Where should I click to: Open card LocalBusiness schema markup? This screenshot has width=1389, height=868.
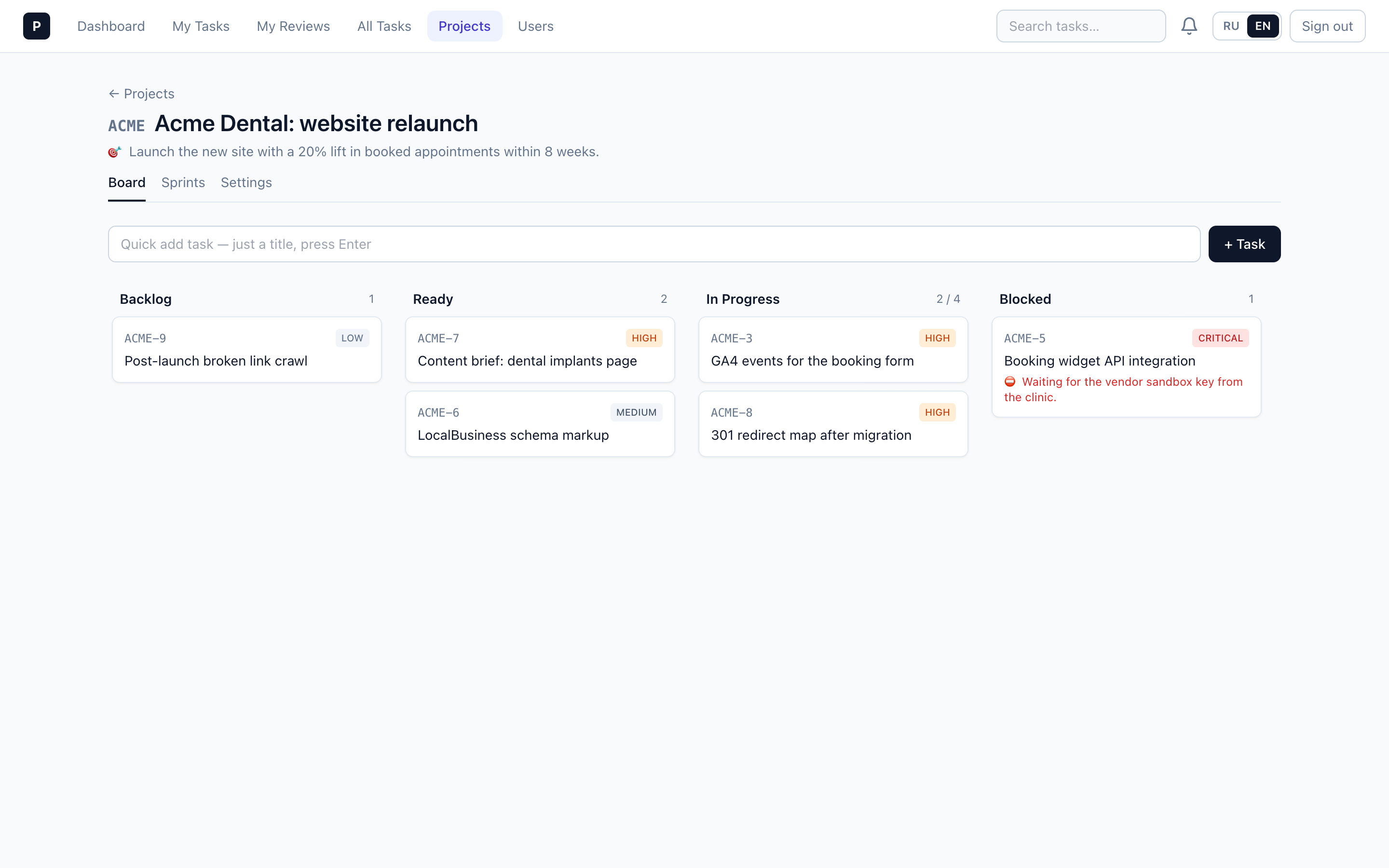click(540, 424)
